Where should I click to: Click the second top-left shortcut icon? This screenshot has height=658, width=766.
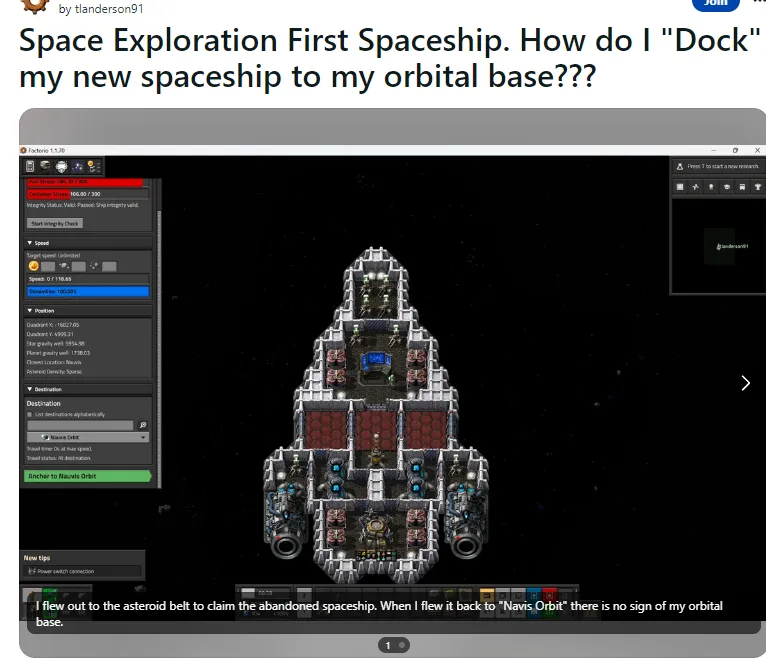click(45, 167)
